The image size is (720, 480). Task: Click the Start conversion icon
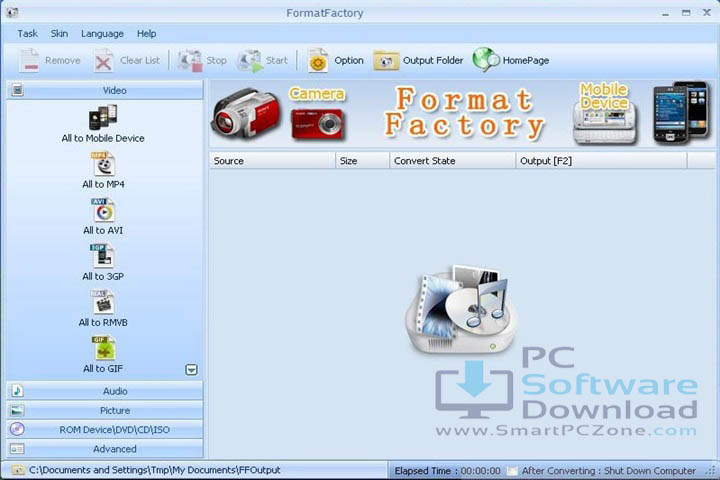coord(250,61)
